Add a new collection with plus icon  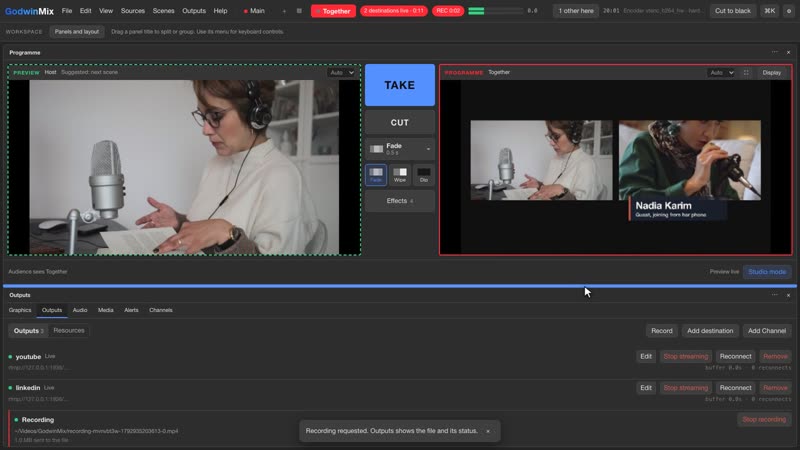(x=284, y=11)
